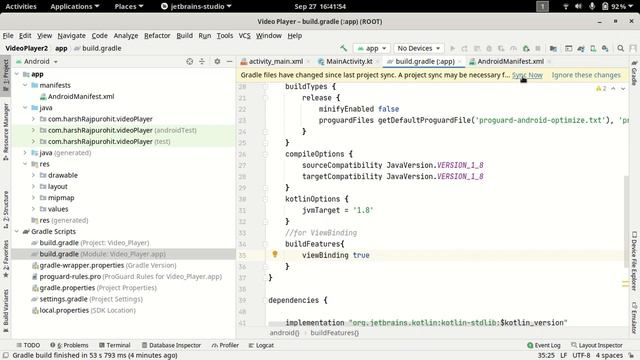Screen dimensions: 640x360
Task: Open Project Structure icon in toolbar
Action: pos(553,48)
